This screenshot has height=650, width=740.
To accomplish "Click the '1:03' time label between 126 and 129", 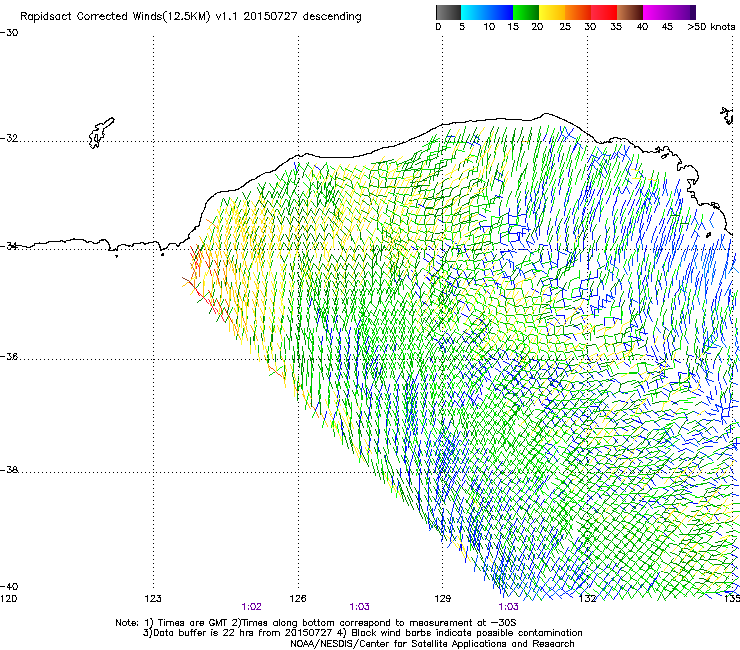I will [360, 607].
